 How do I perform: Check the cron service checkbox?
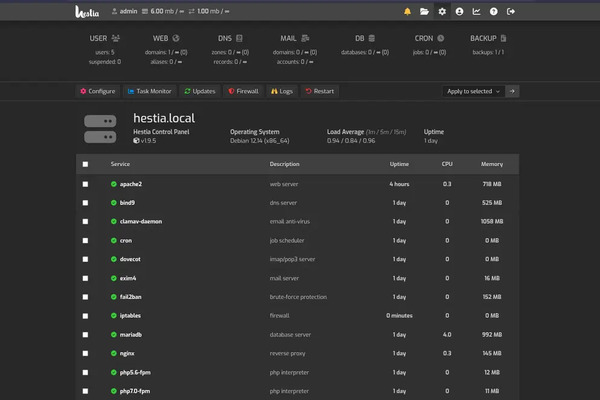(85, 240)
